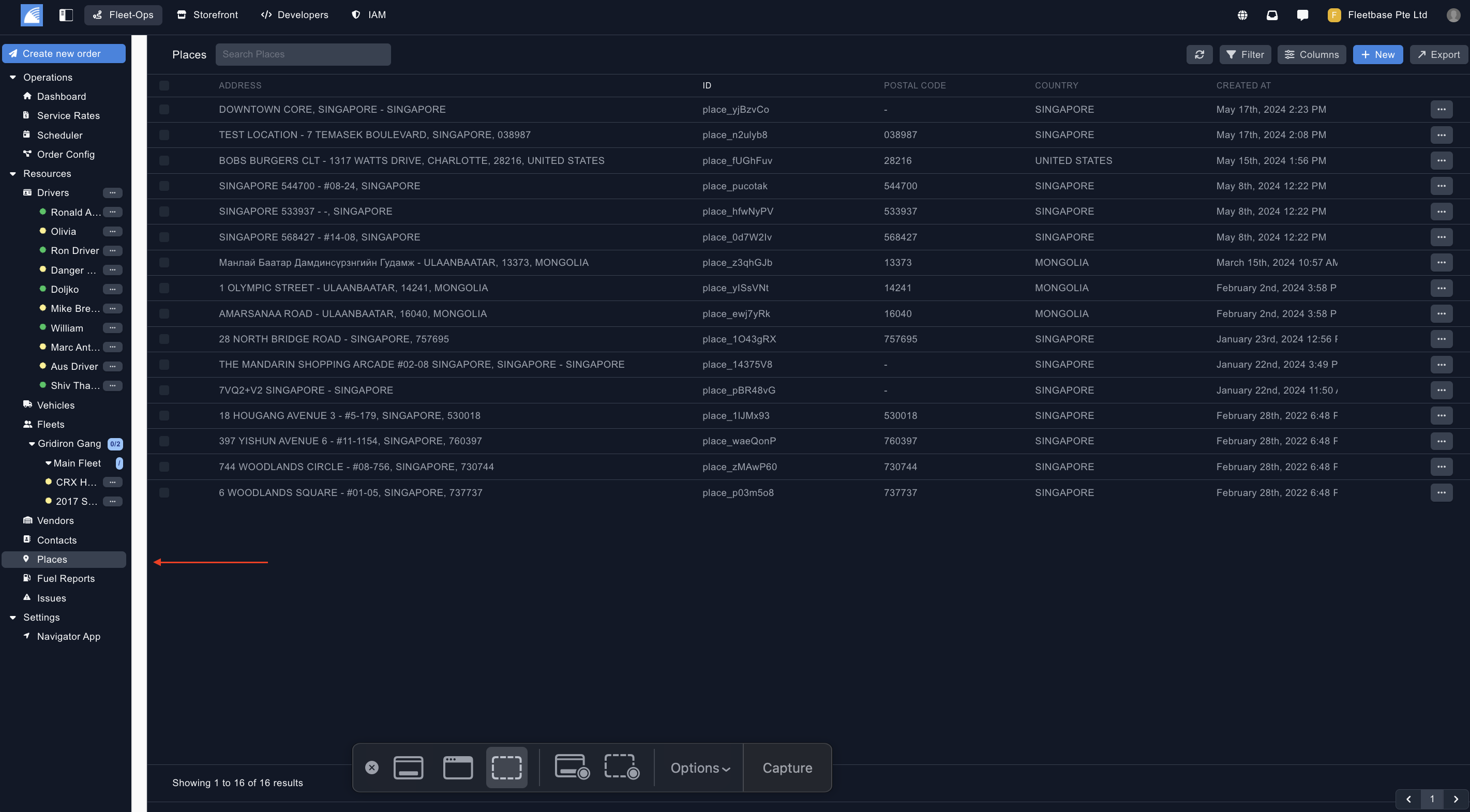This screenshot has width=1470, height=812.
Task: Check the Test Location row checkbox
Action: 164,134
